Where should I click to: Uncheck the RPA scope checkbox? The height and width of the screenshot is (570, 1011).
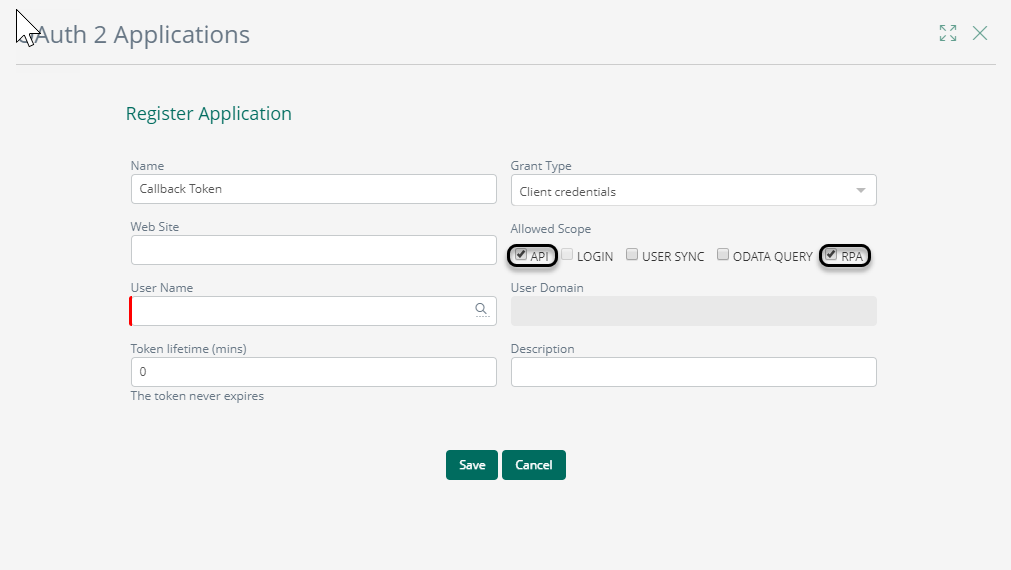coord(831,255)
